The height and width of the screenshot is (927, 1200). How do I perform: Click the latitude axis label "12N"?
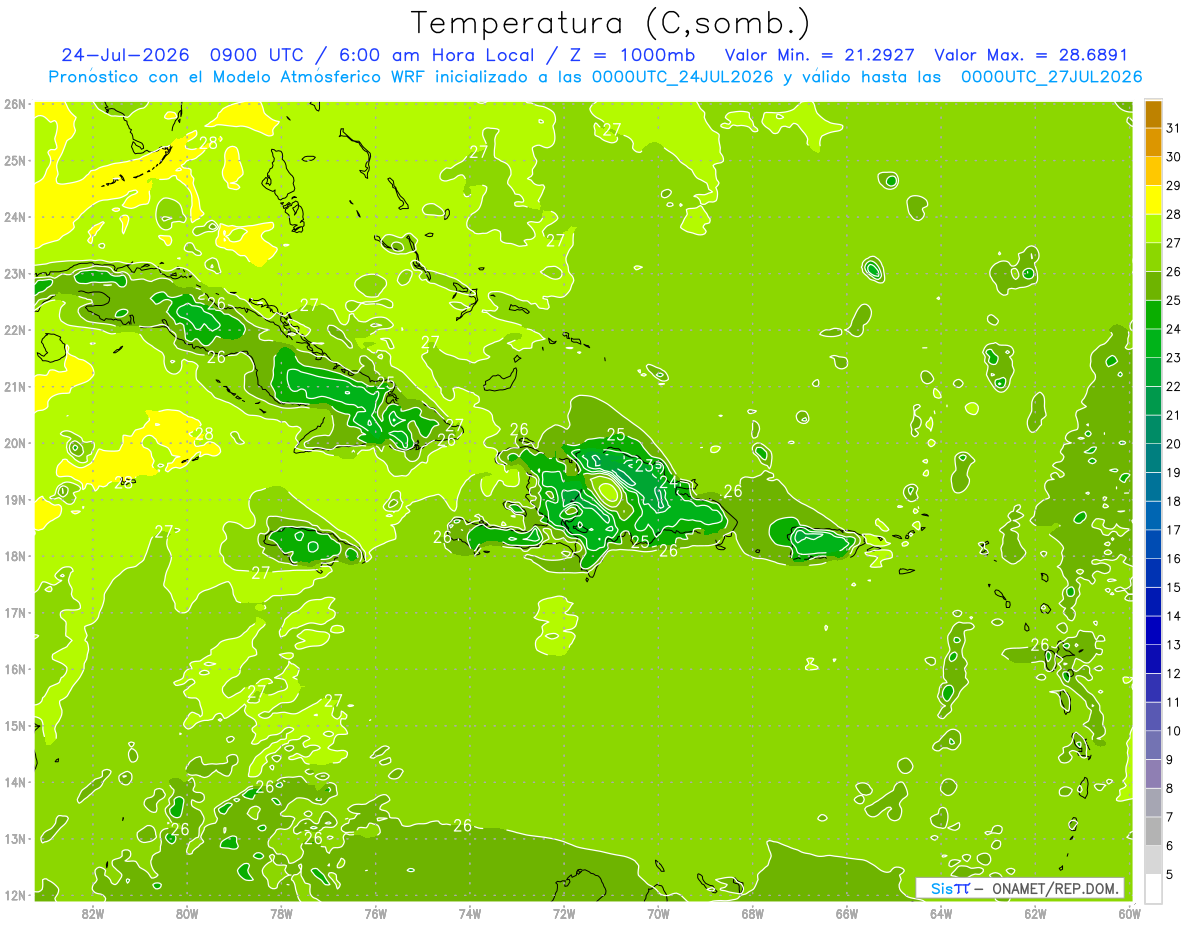(x=14, y=895)
